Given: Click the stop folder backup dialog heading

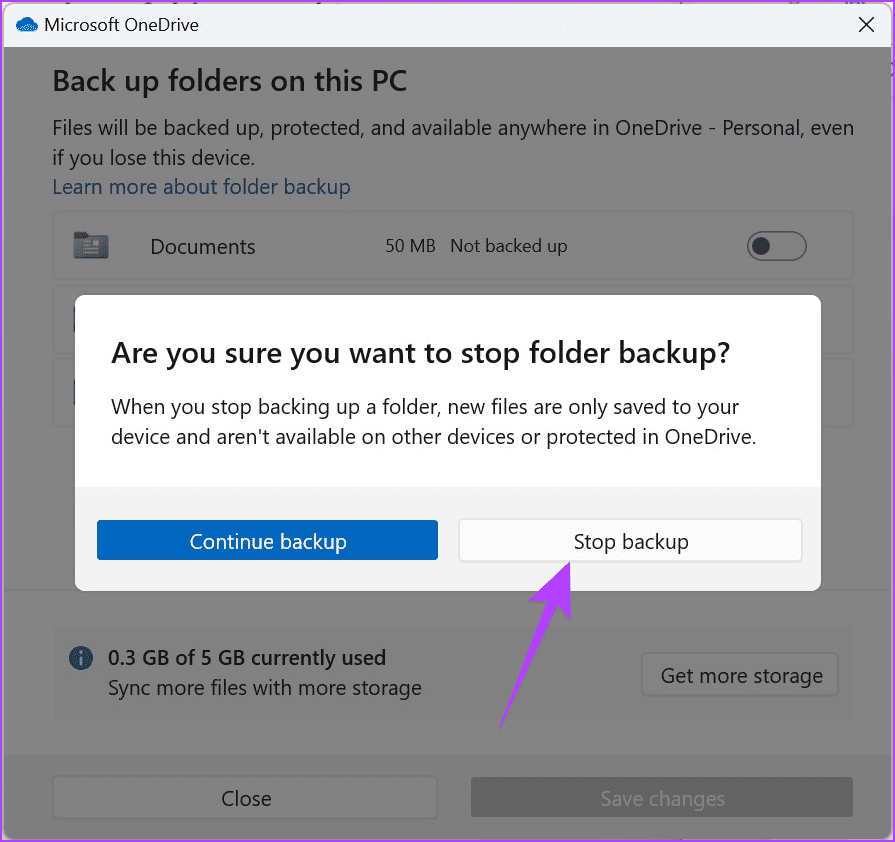Looking at the screenshot, I should [x=420, y=352].
